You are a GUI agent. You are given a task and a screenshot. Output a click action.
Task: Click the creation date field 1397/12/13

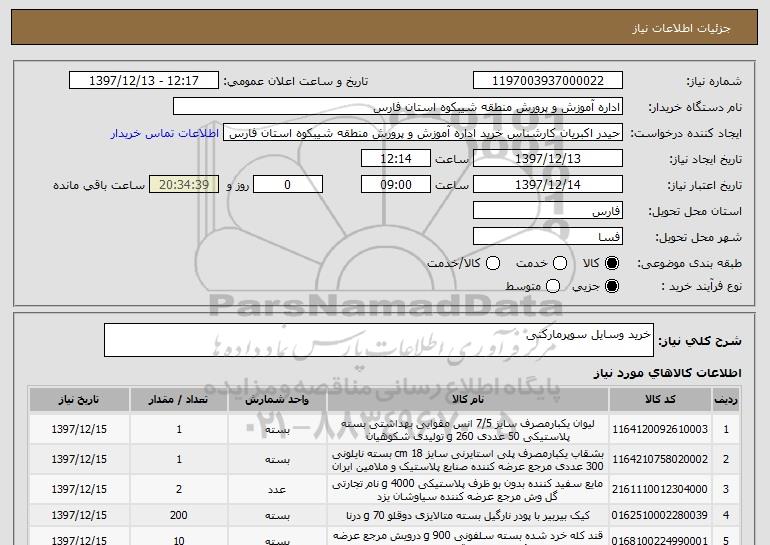click(x=548, y=159)
